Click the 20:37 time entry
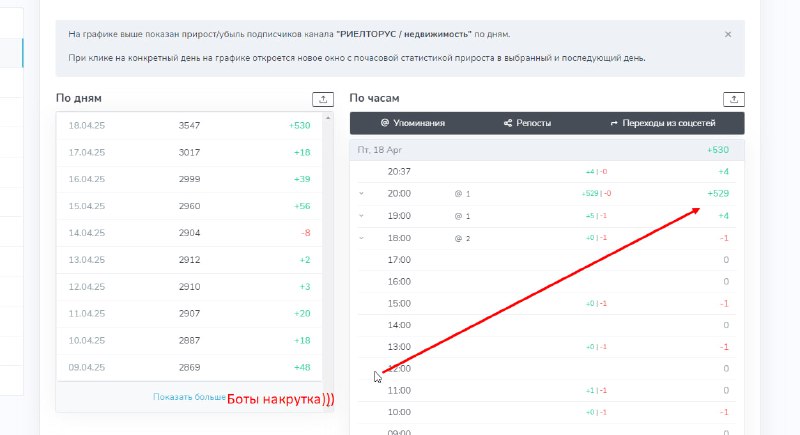Screen dimensions: 800x435 399,172
